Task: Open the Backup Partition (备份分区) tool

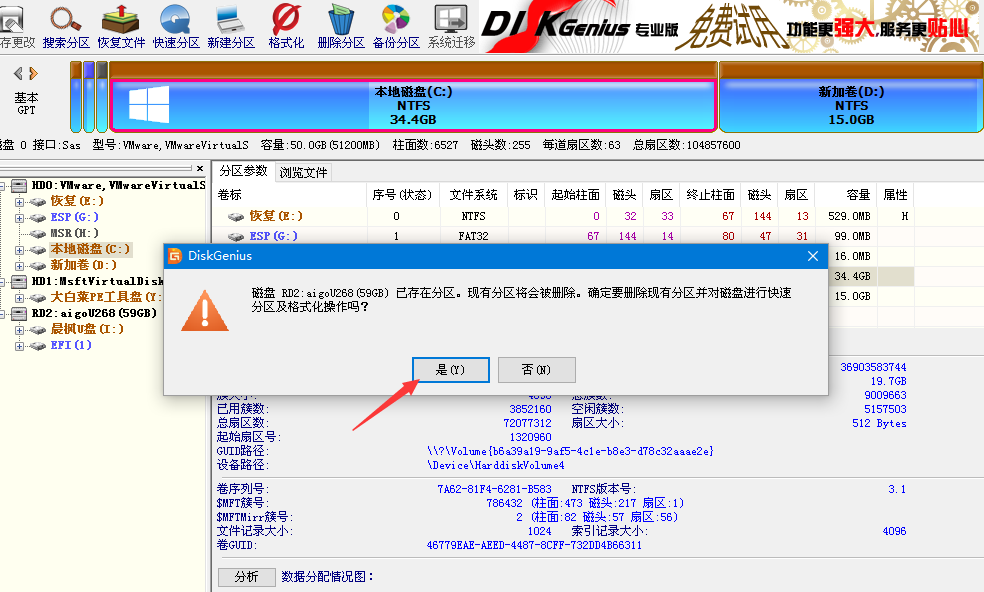Action: click(x=396, y=26)
